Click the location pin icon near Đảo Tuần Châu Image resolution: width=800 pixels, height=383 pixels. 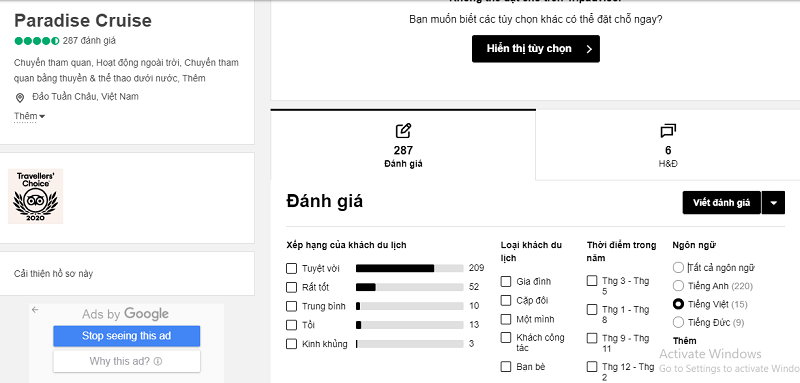tap(20, 97)
